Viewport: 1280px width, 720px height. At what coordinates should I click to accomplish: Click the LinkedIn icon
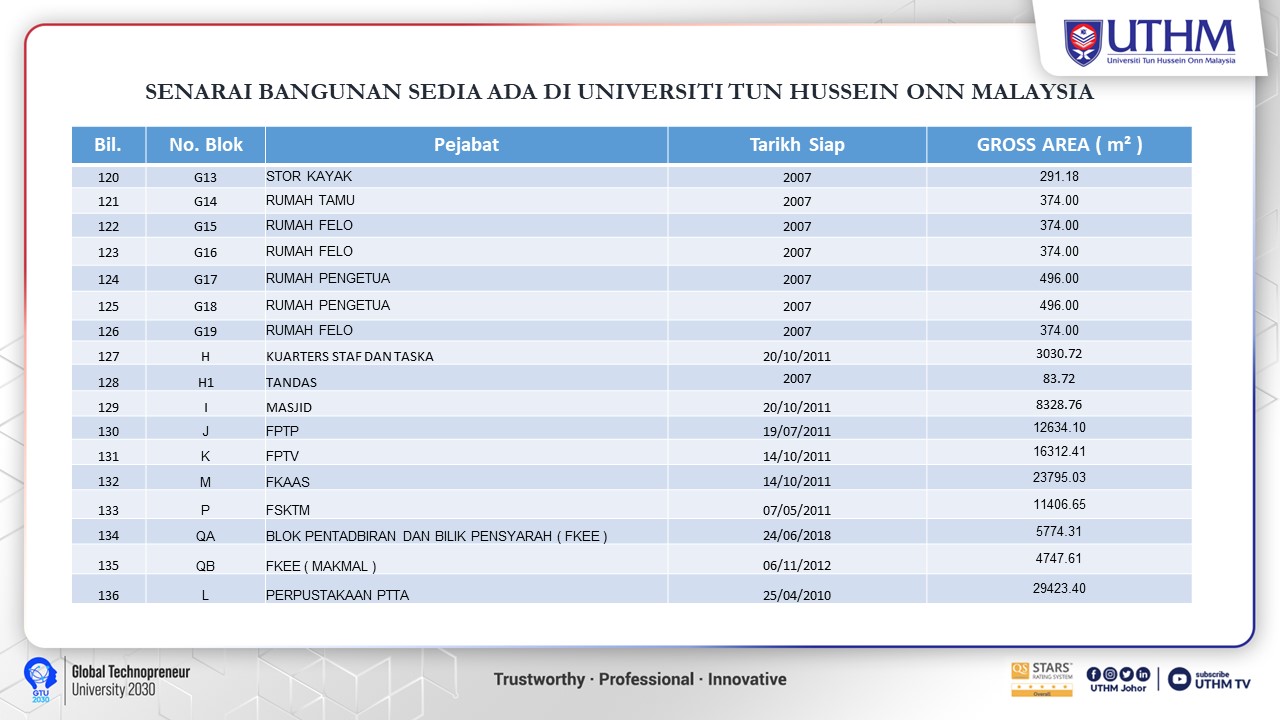pyautogui.click(x=1142, y=673)
